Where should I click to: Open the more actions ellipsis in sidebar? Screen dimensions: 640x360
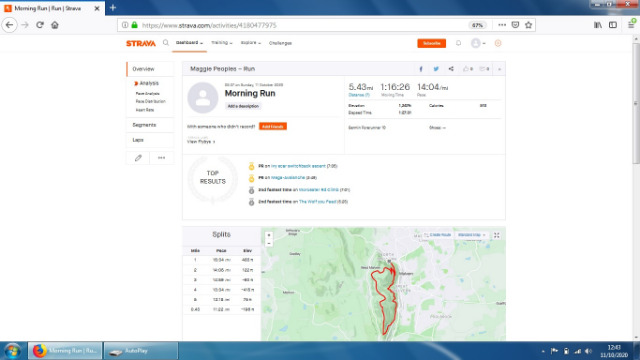tap(162, 158)
